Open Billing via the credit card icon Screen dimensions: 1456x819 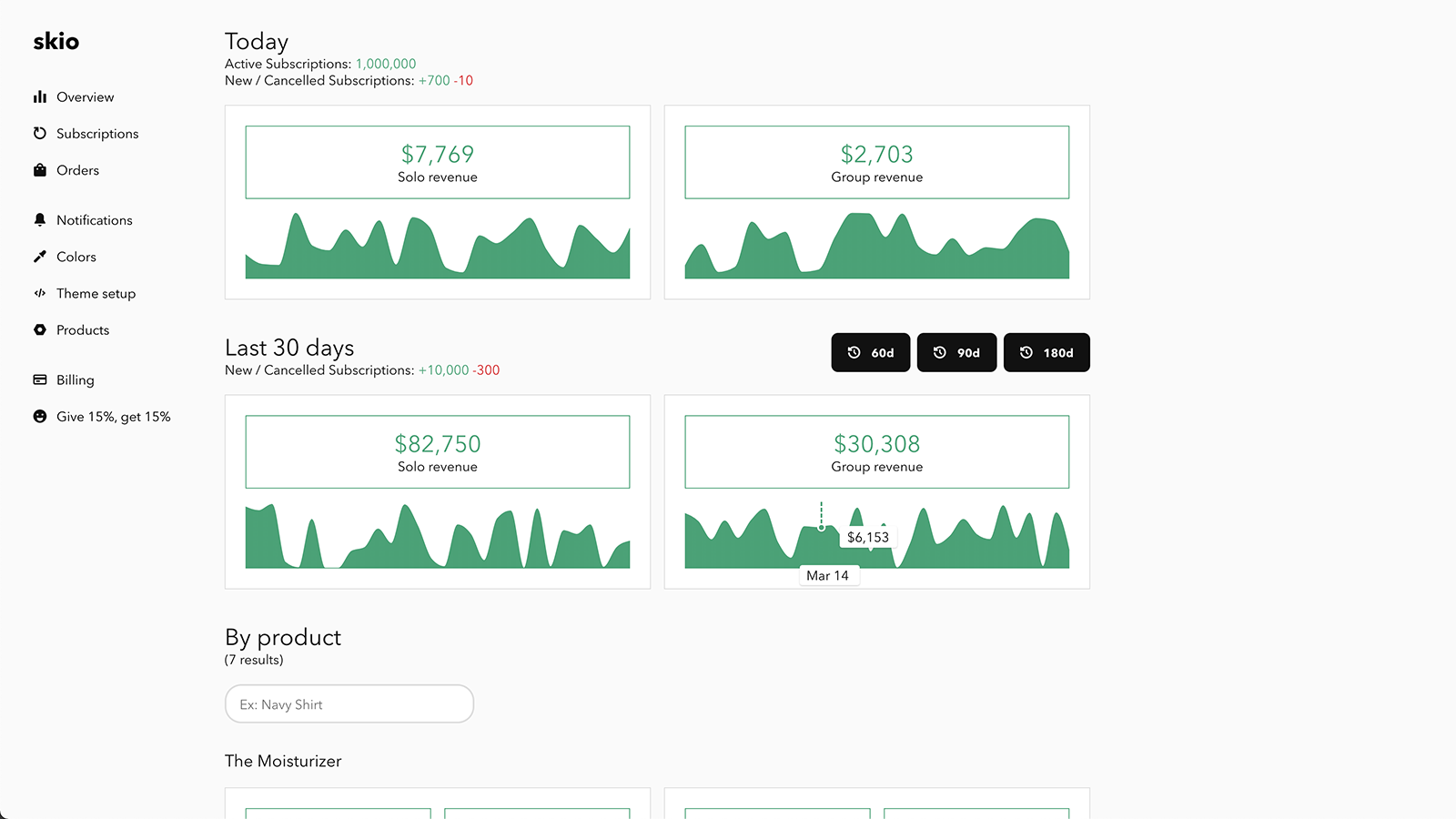pos(40,379)
